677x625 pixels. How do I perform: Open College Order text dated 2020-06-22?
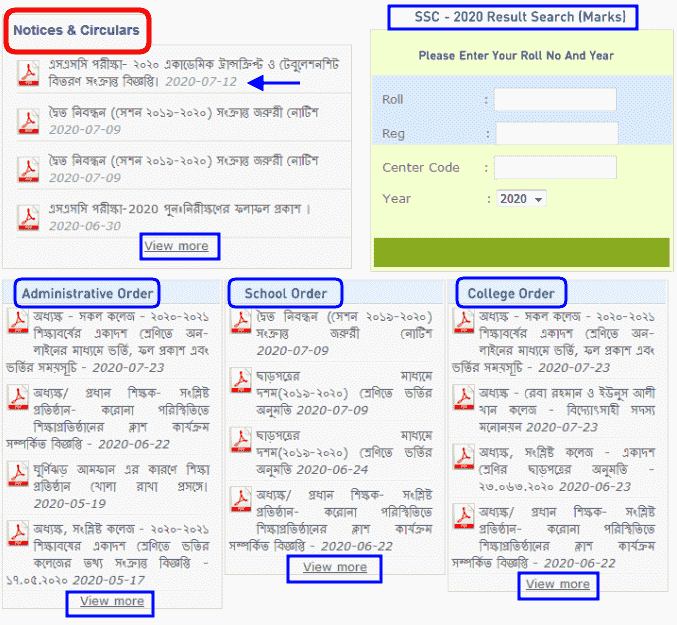(x=554, y=537)
